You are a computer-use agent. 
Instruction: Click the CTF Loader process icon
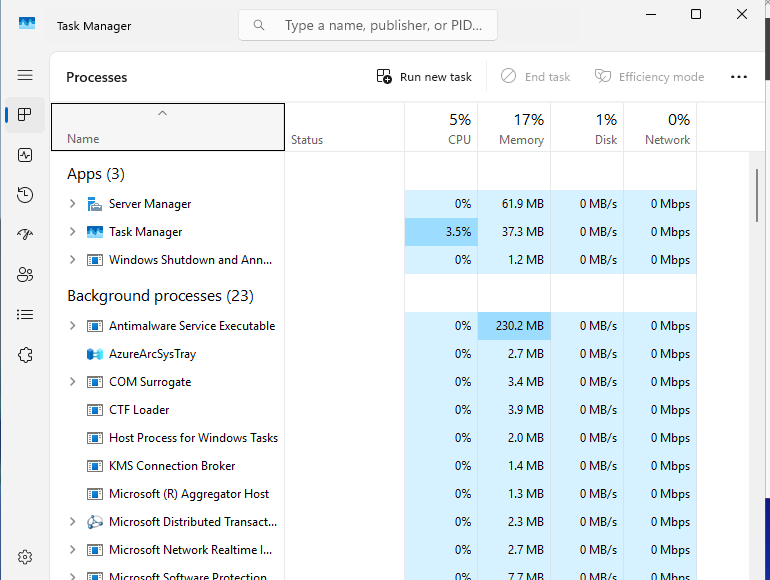coord(95,410)
